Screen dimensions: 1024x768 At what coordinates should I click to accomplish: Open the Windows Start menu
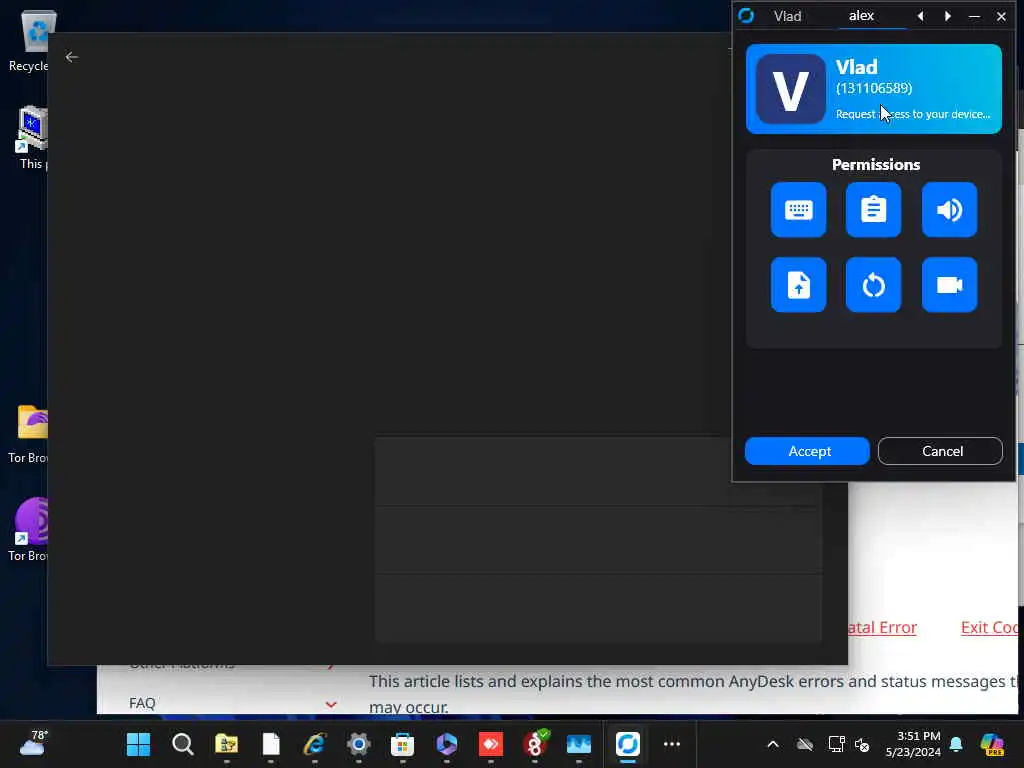(138, 744)
